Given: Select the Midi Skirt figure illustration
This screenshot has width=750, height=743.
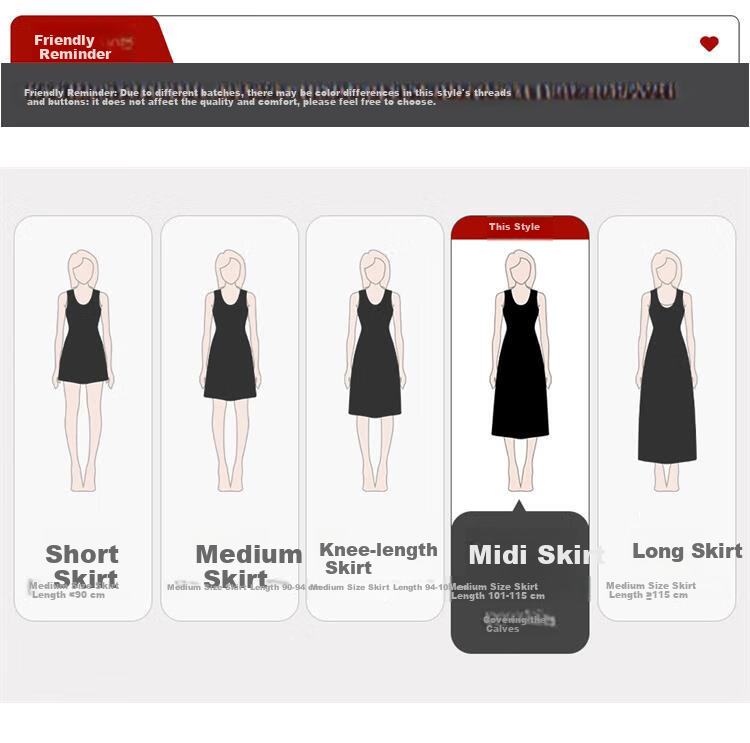Looking at the screenshot, I should (520, 370).
